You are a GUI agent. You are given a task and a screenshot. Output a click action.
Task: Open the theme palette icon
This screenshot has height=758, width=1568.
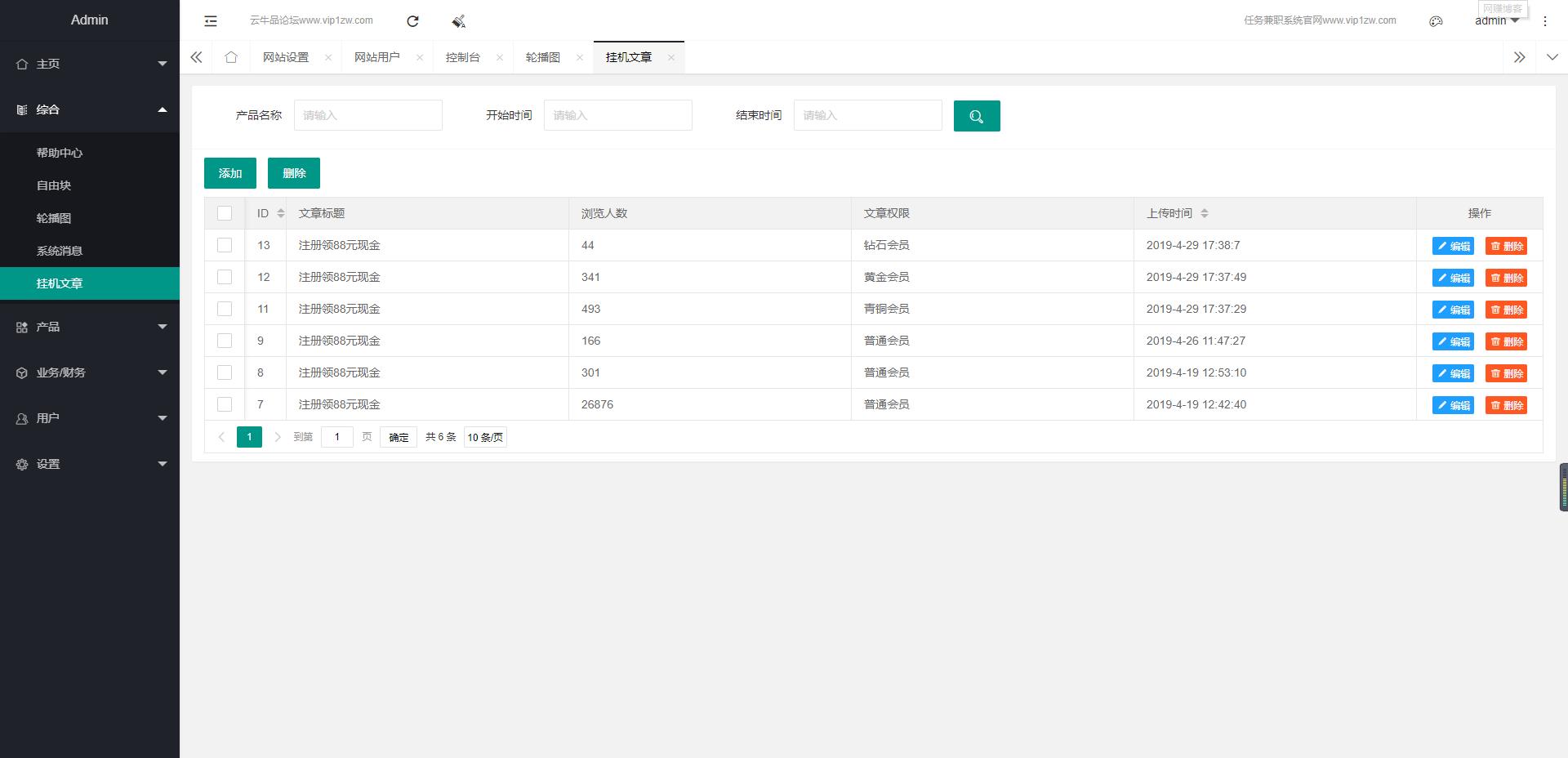pos(1436,21)
